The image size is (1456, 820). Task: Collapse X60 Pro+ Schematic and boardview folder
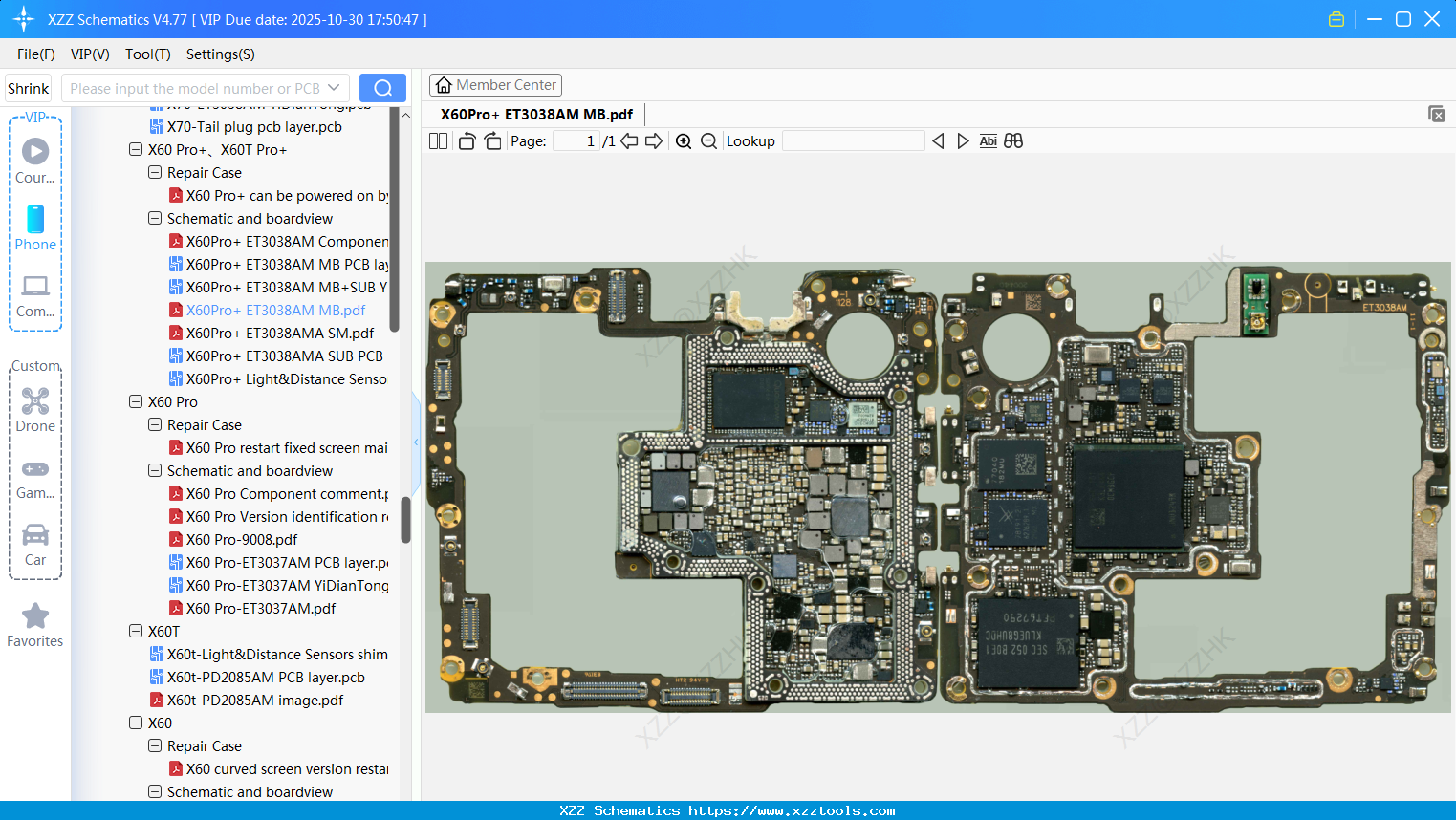point(155,219)
